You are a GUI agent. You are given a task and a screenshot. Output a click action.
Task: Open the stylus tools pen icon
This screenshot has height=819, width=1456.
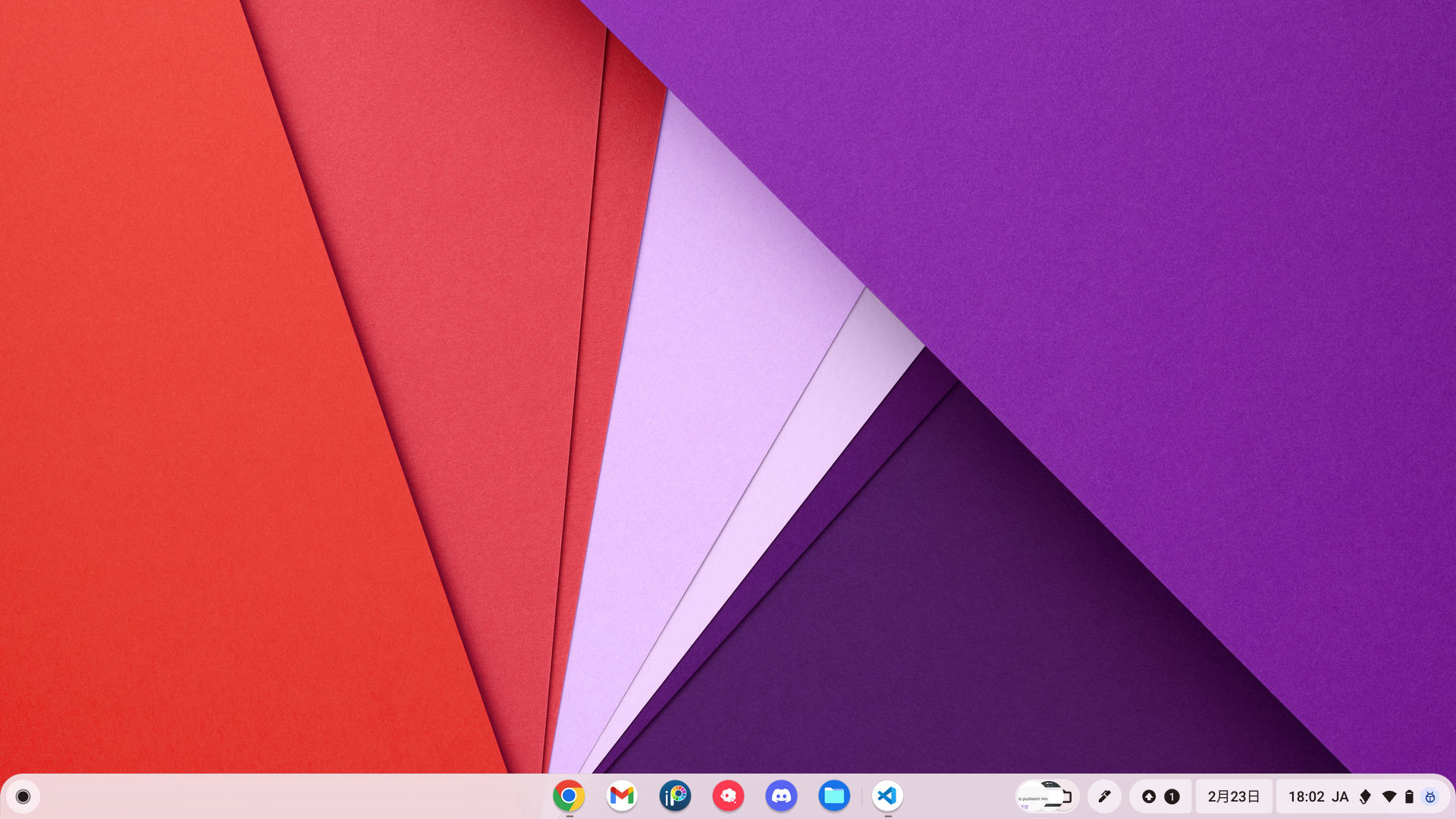pos(1104,796)
